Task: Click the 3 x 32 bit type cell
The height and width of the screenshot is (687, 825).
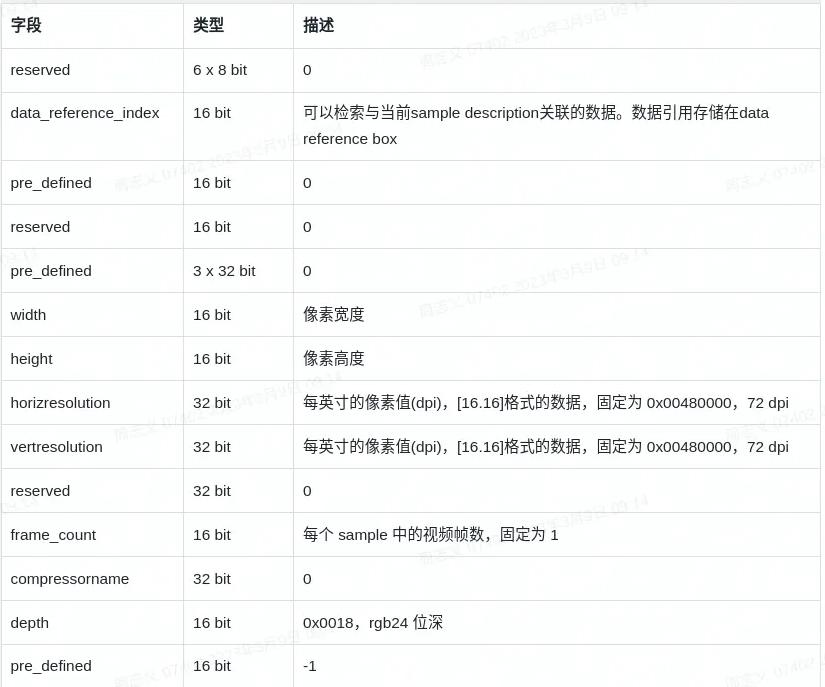Action: pyautogui.click(x=224, y=270)
